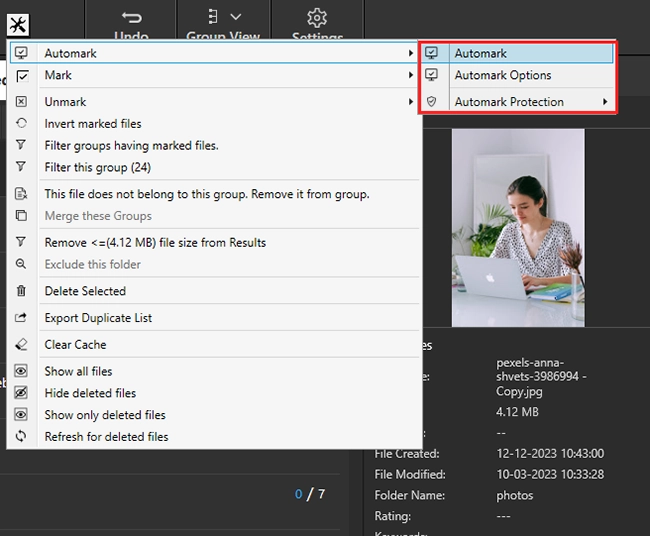Choose Mark menu entry
This screenshot has width=650, height=536.
pyautogui.click(x=214, y=75)
